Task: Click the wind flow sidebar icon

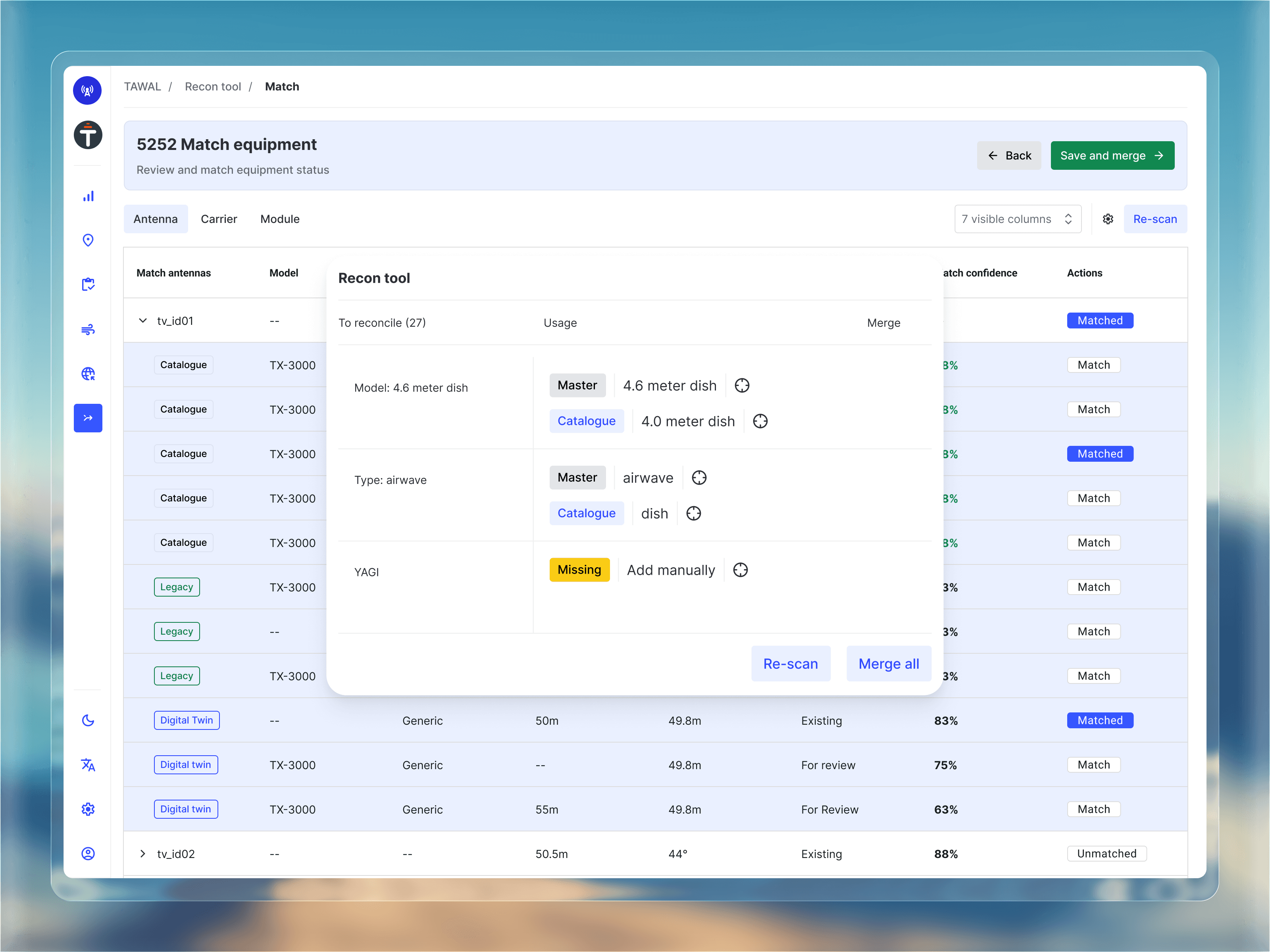Action: [x=88, y=329]
